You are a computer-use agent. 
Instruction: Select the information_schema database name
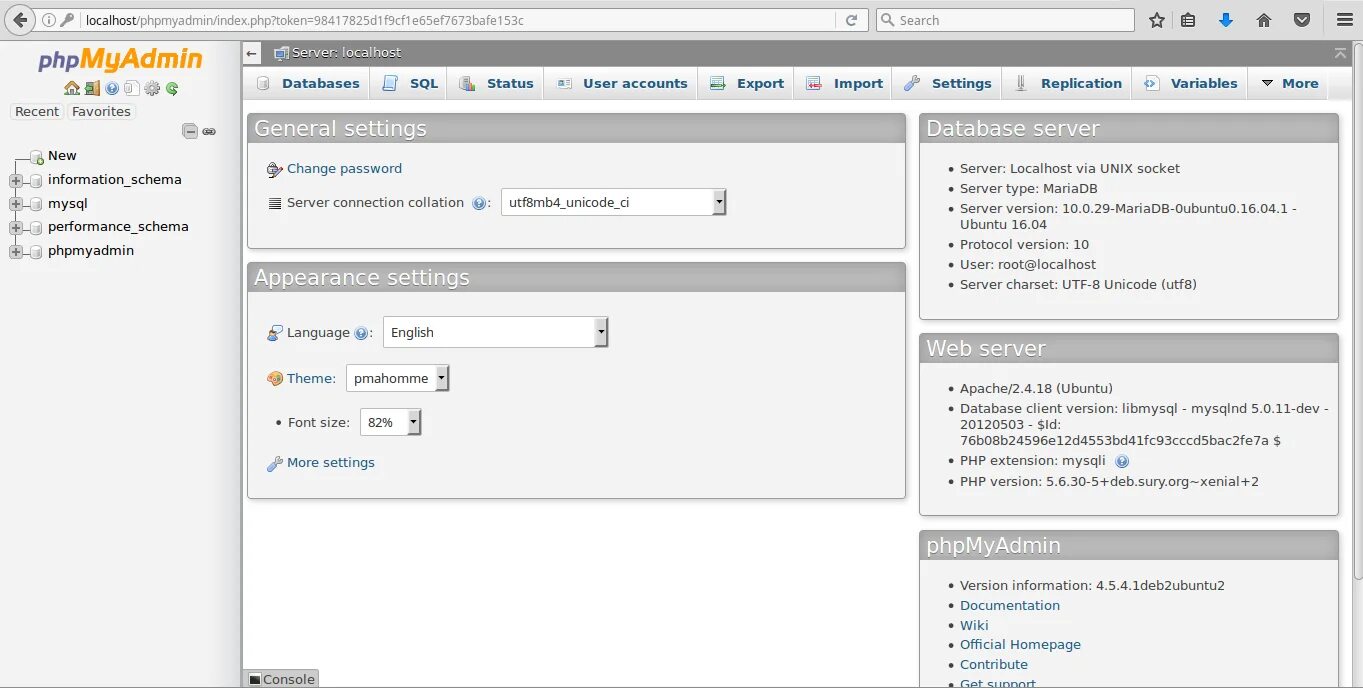115,180
